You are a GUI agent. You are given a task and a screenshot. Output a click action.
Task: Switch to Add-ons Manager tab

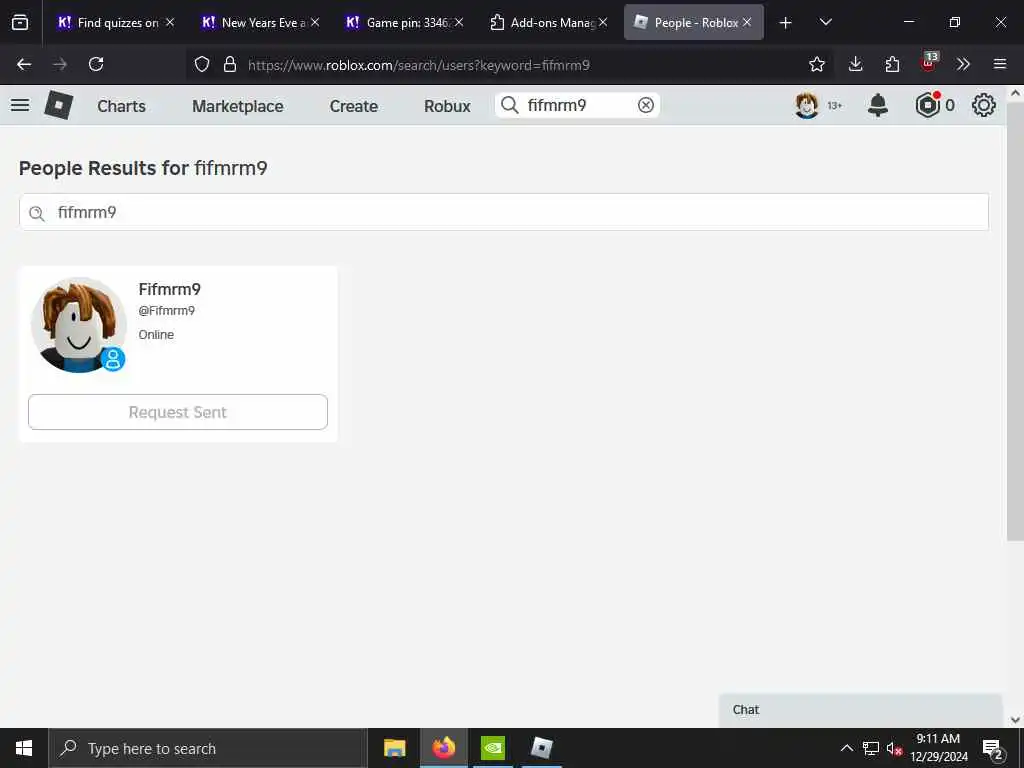pyautogui.click(x=542, y=23)
